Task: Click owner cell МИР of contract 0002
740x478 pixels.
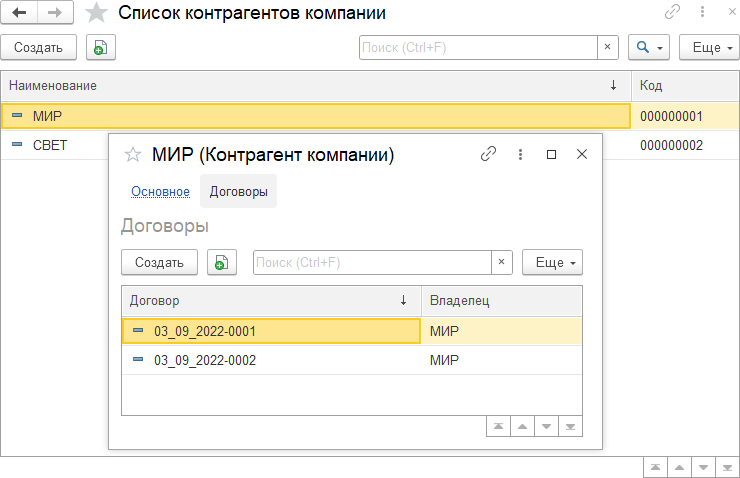Action: (x=502, y=361)
